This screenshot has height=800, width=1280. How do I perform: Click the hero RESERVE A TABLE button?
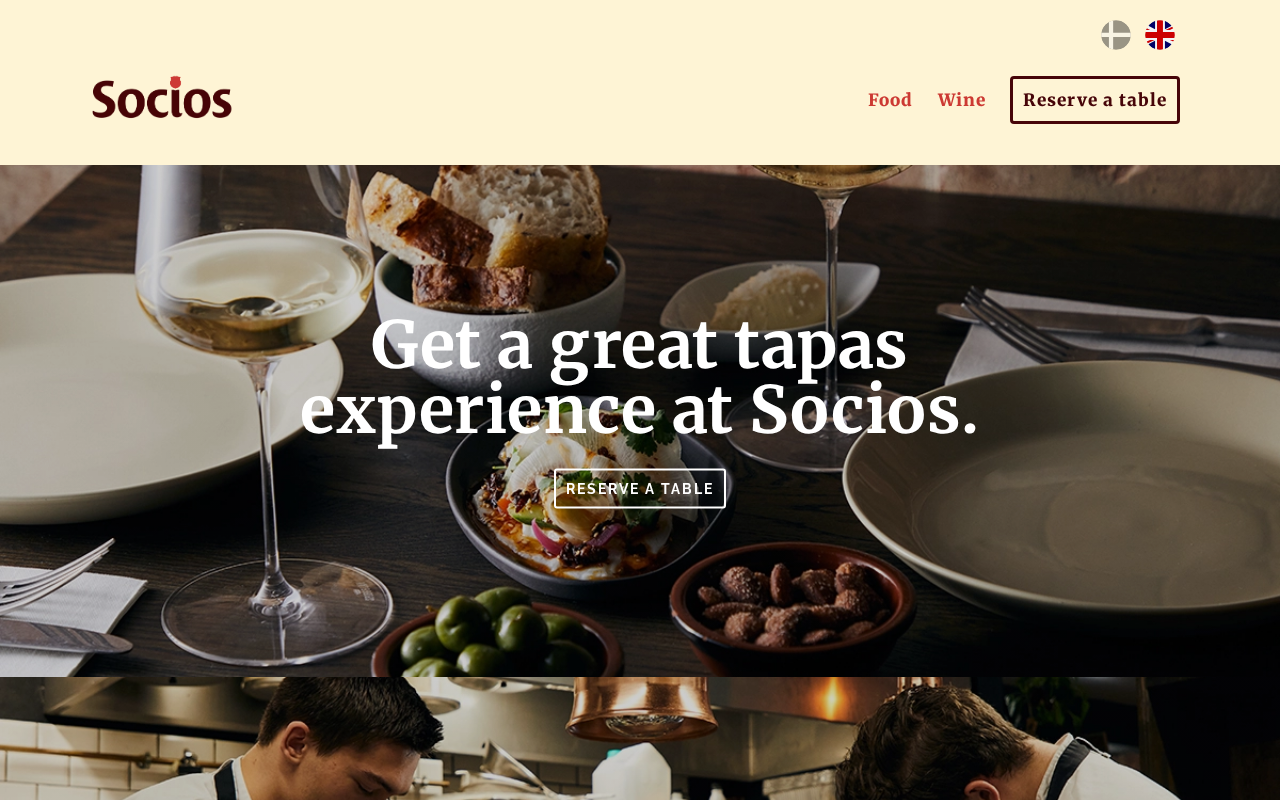[640, 489]
